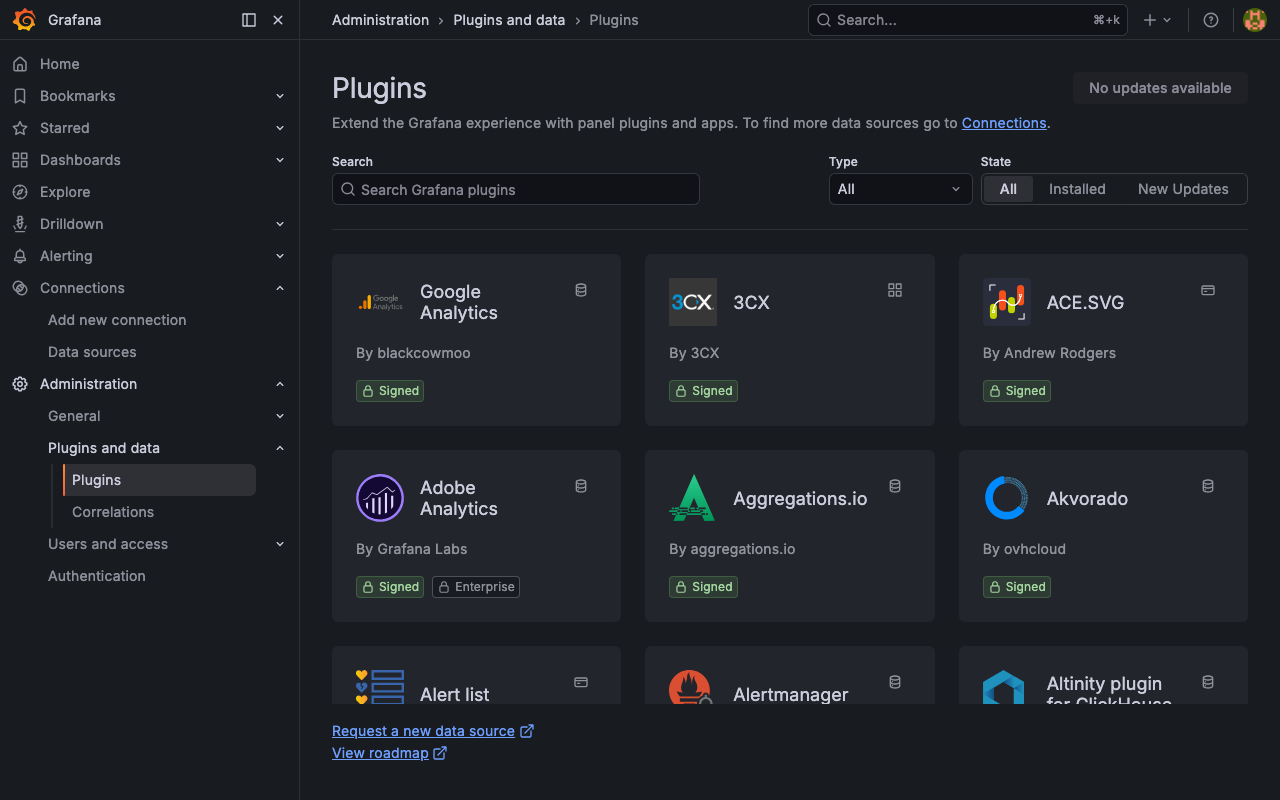
Task: Click Signed badge on Akvorado card
Action: click(1017, 587)
